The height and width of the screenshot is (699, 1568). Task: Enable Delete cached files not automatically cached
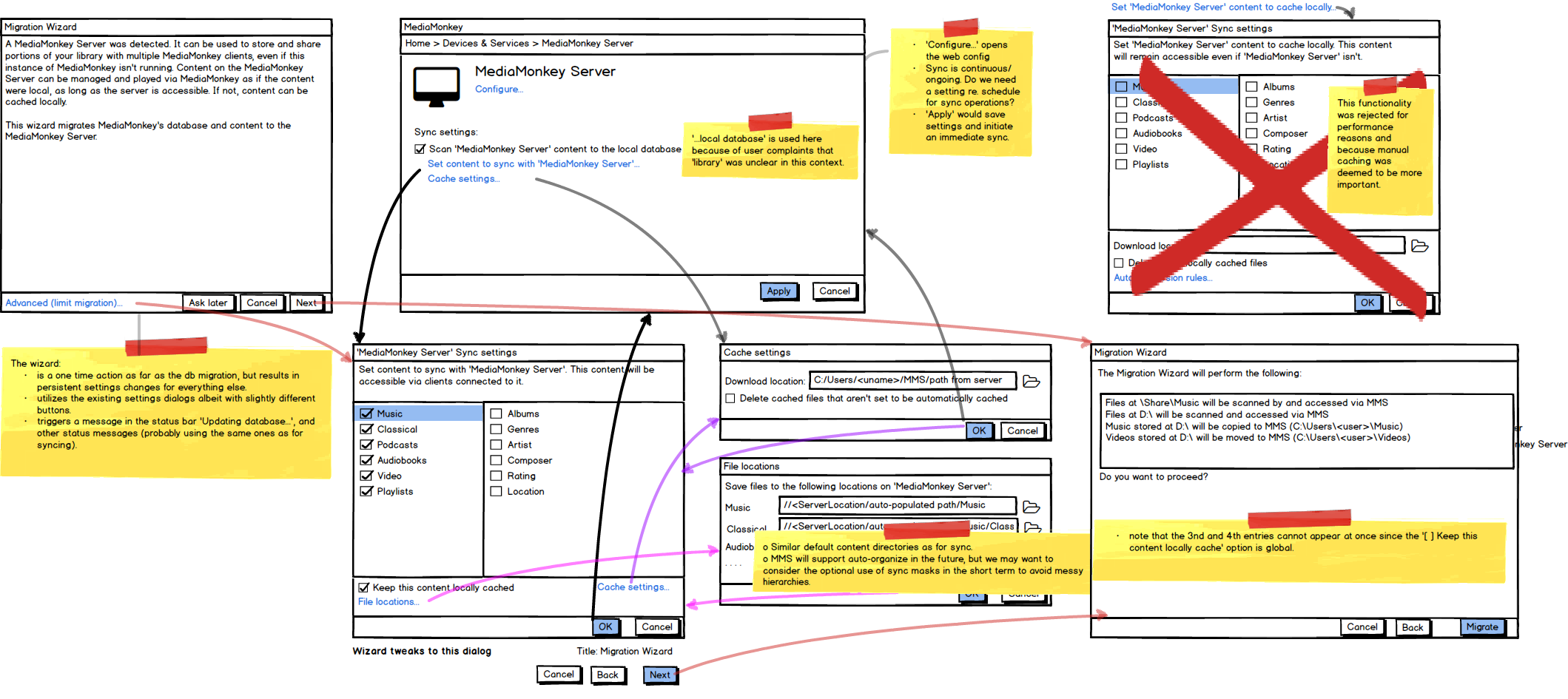click(x=730, y=399)
